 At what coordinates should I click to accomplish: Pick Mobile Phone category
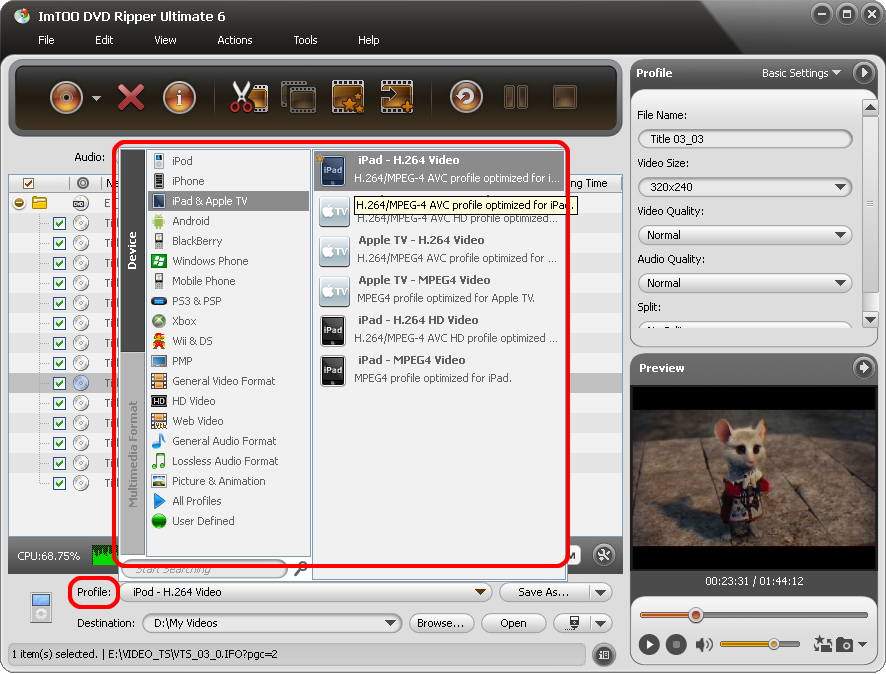pos(229,281)
